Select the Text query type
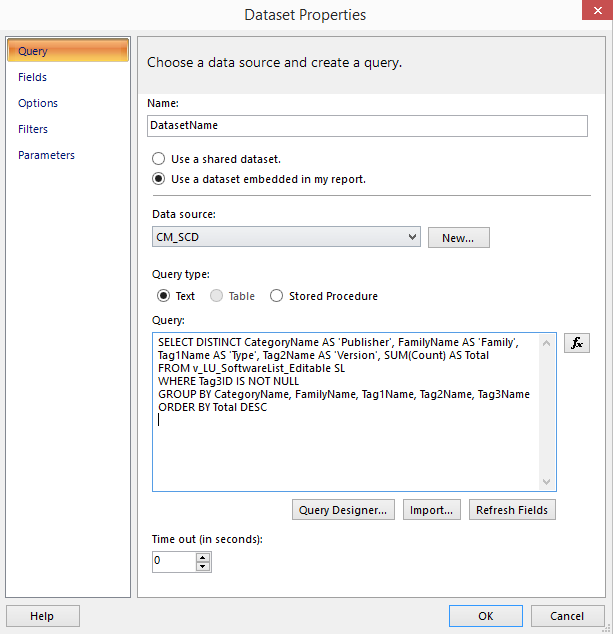 [x=164, y=296]
